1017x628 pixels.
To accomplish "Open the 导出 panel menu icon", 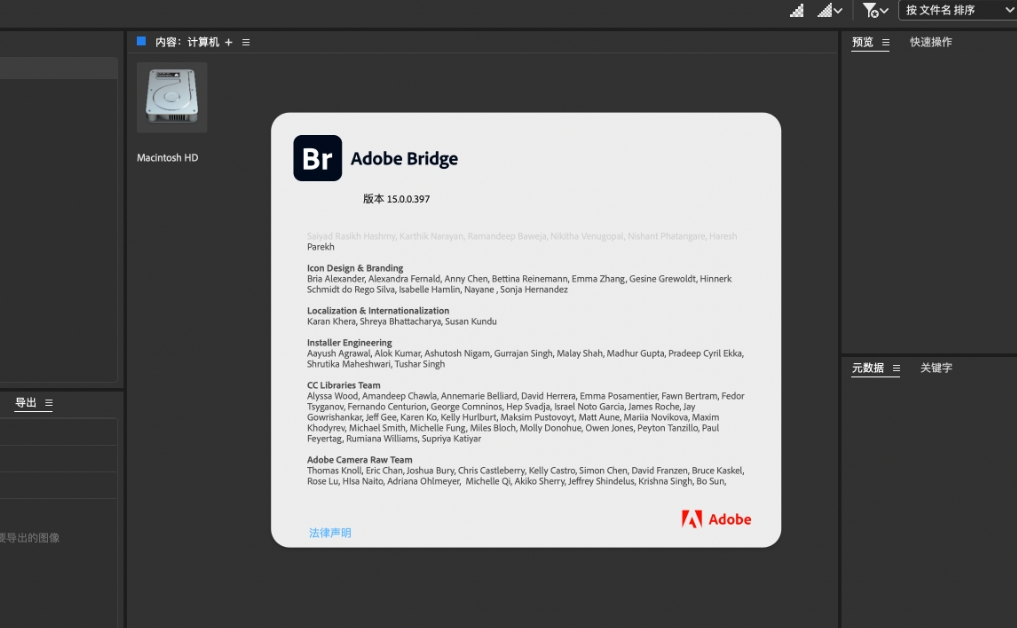I will pos(49,403).
